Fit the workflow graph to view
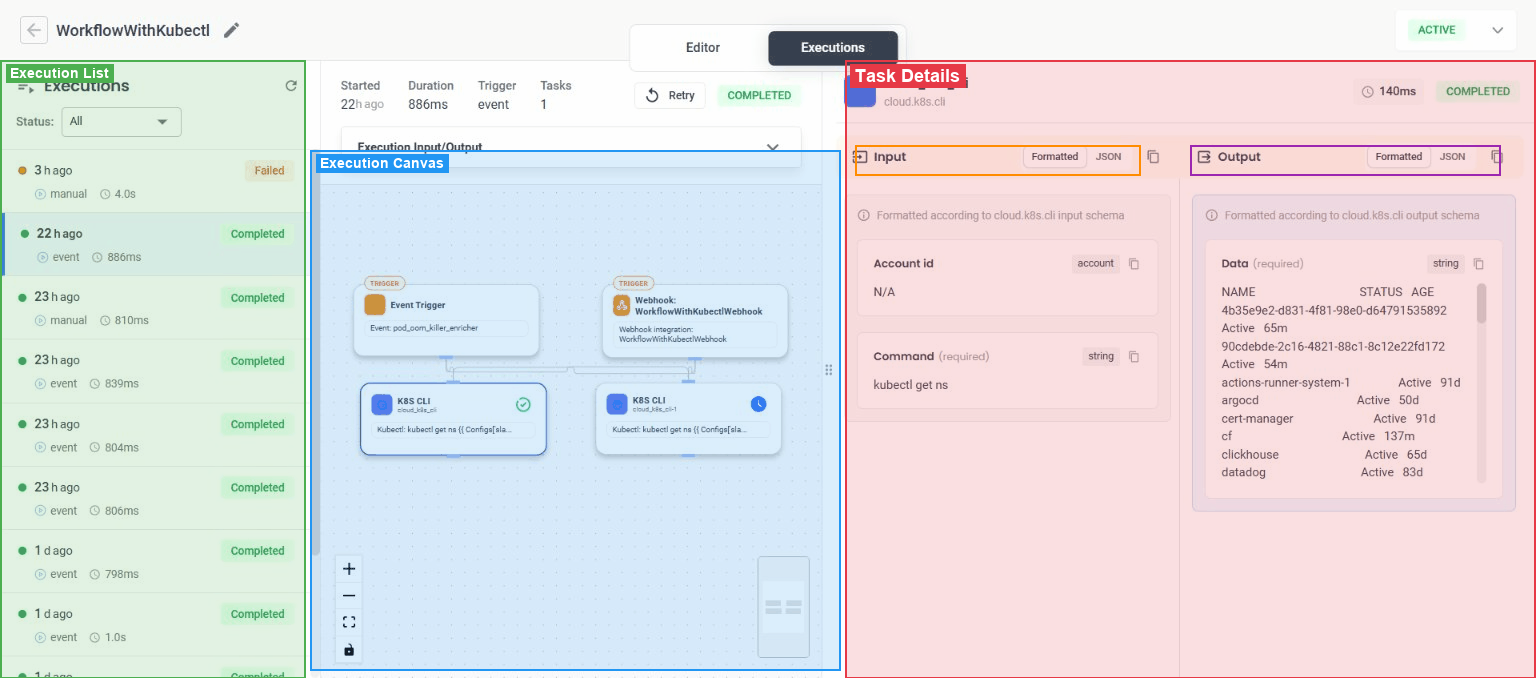Screen dimensions: 1536x678 click(348, 621)
